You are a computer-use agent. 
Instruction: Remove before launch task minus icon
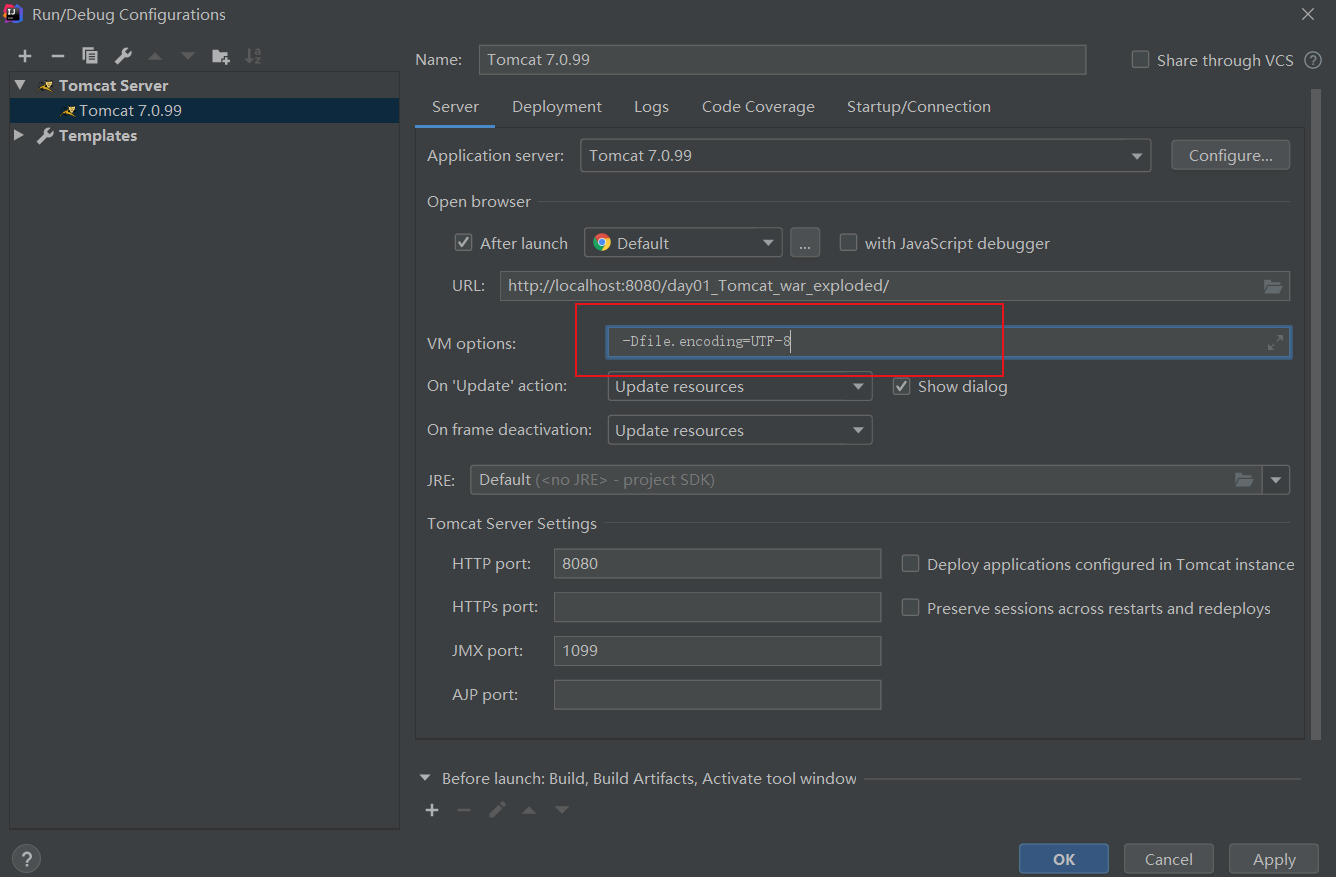pyautogui.click(x=464, y=810)
